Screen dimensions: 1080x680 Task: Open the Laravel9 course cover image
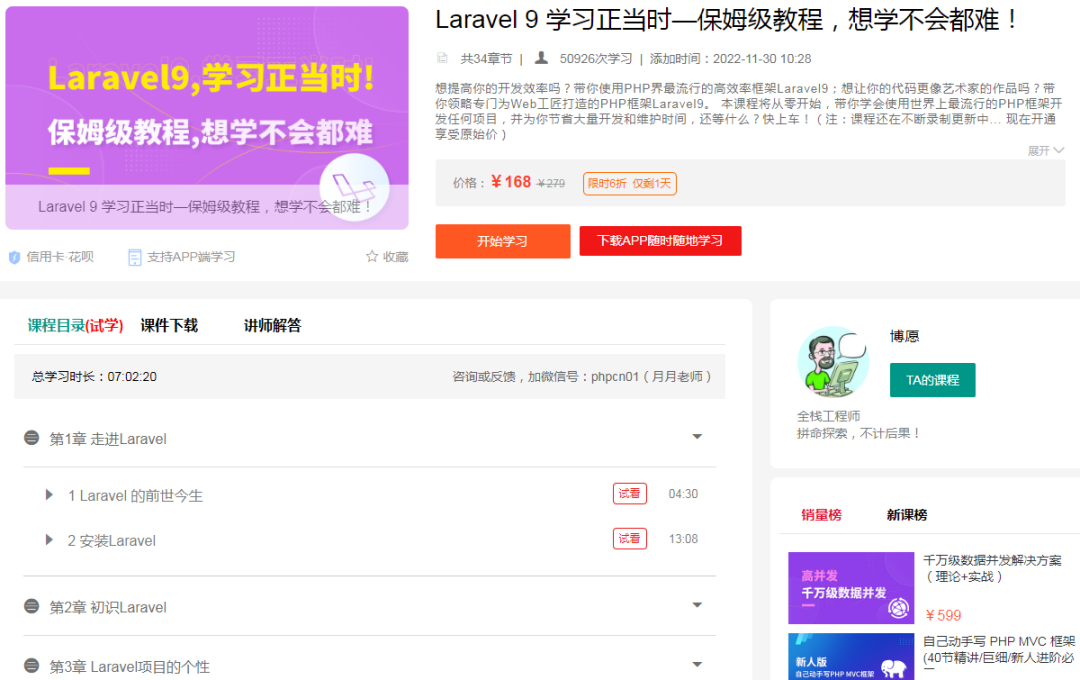click(x=207, y=118)
